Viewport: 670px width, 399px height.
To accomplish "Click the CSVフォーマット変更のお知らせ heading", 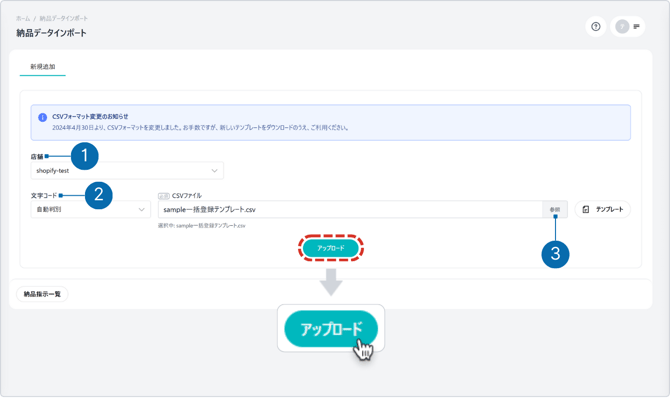I will coord(90,116).
